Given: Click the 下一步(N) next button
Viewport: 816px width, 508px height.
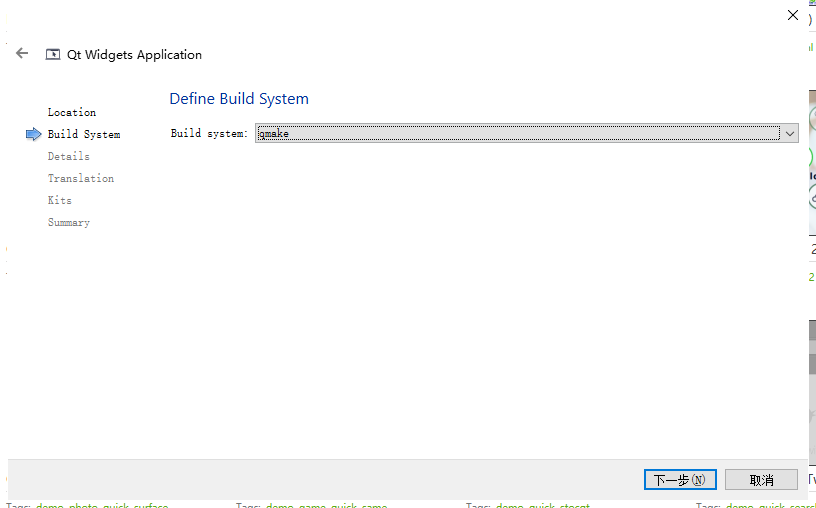Looking at the screenshot, I should (x=680, y=479).
